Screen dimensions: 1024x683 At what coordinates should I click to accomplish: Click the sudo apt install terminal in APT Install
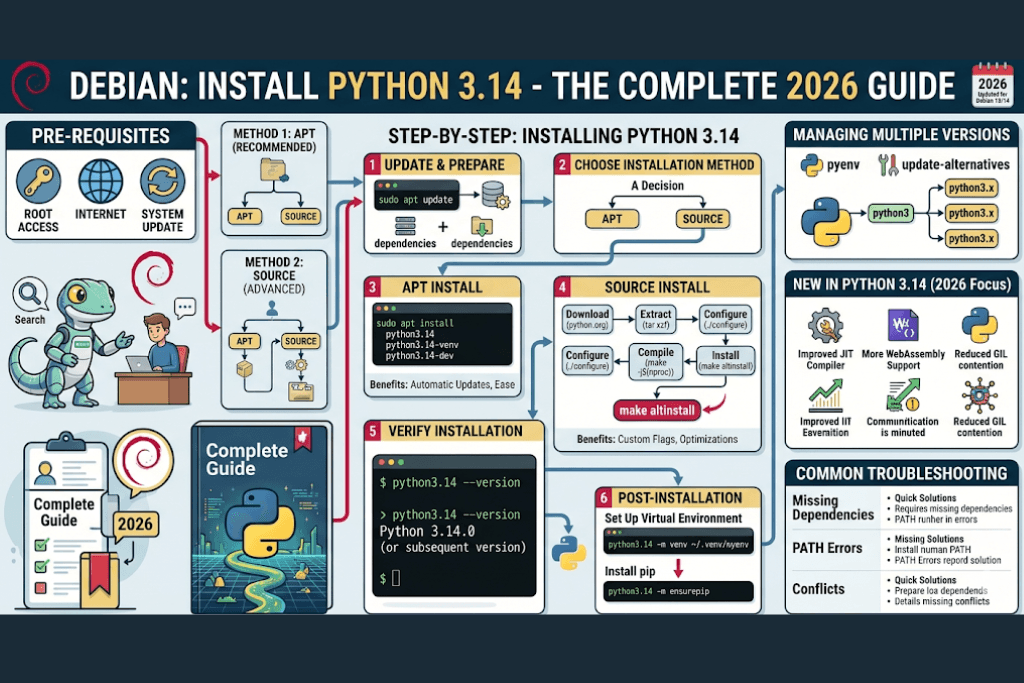[442, 334]
